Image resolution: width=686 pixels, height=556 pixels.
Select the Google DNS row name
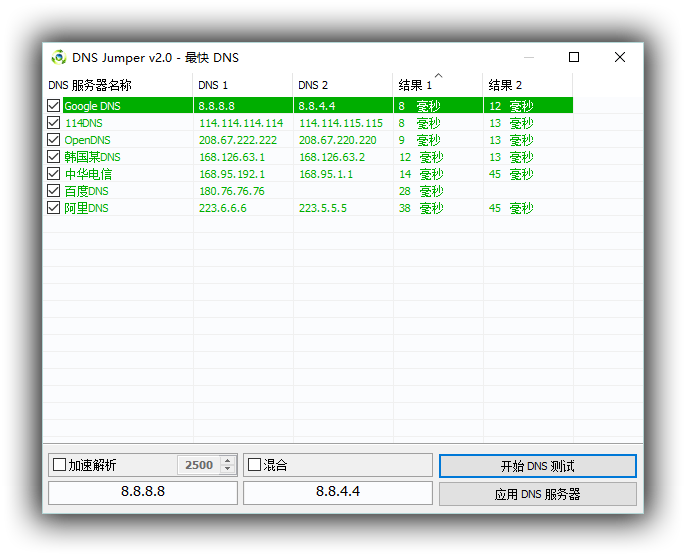pos(92,106)
